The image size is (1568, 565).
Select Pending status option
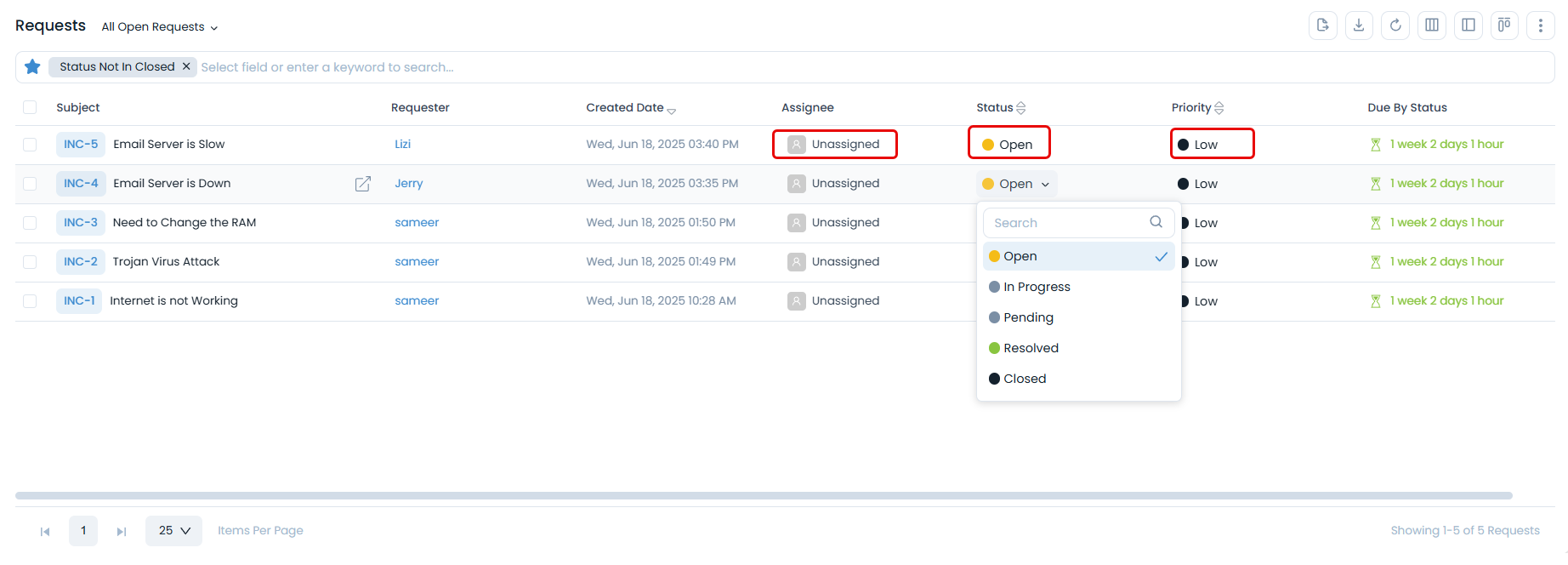click(1079, 317)
